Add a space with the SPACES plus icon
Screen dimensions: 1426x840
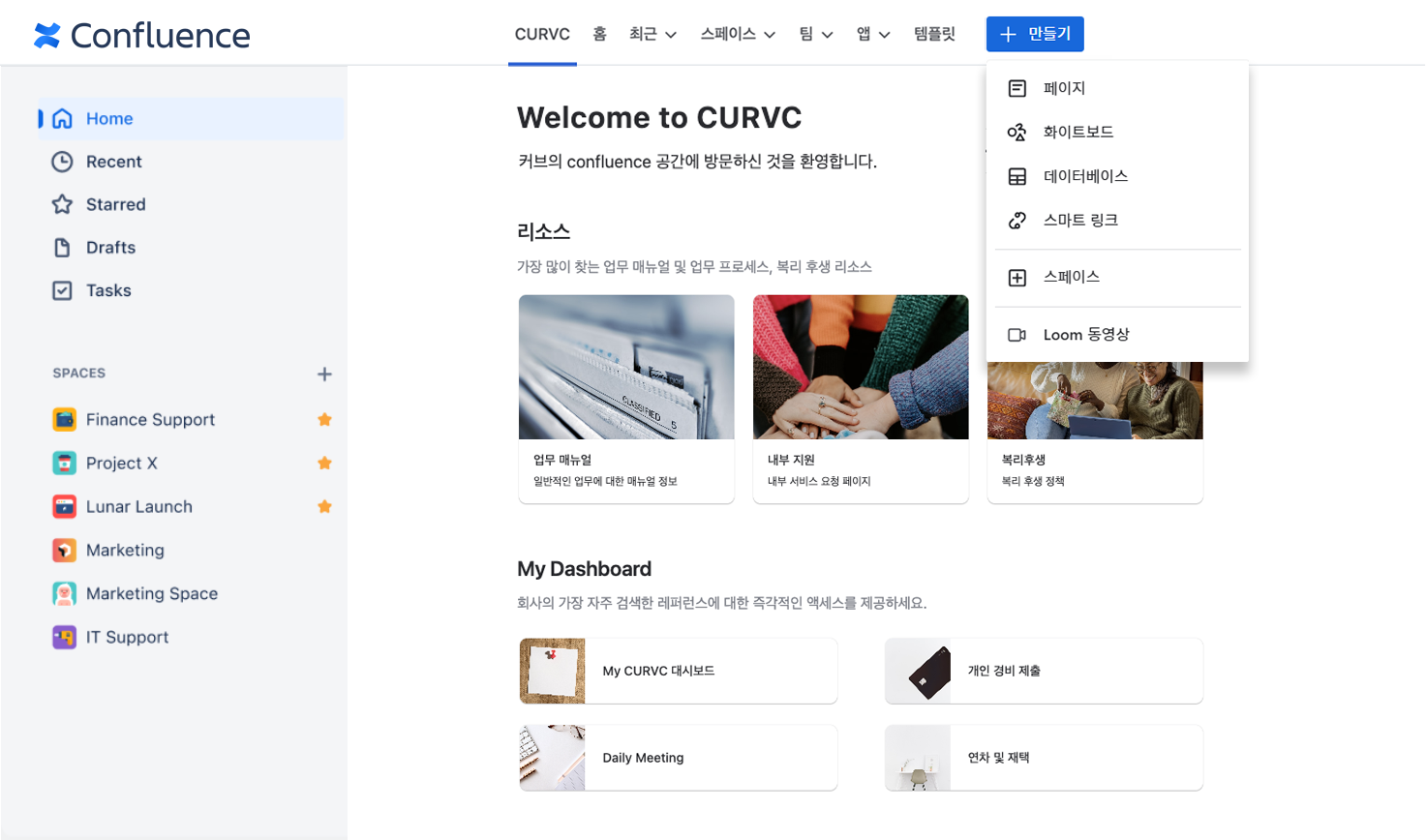324,374
